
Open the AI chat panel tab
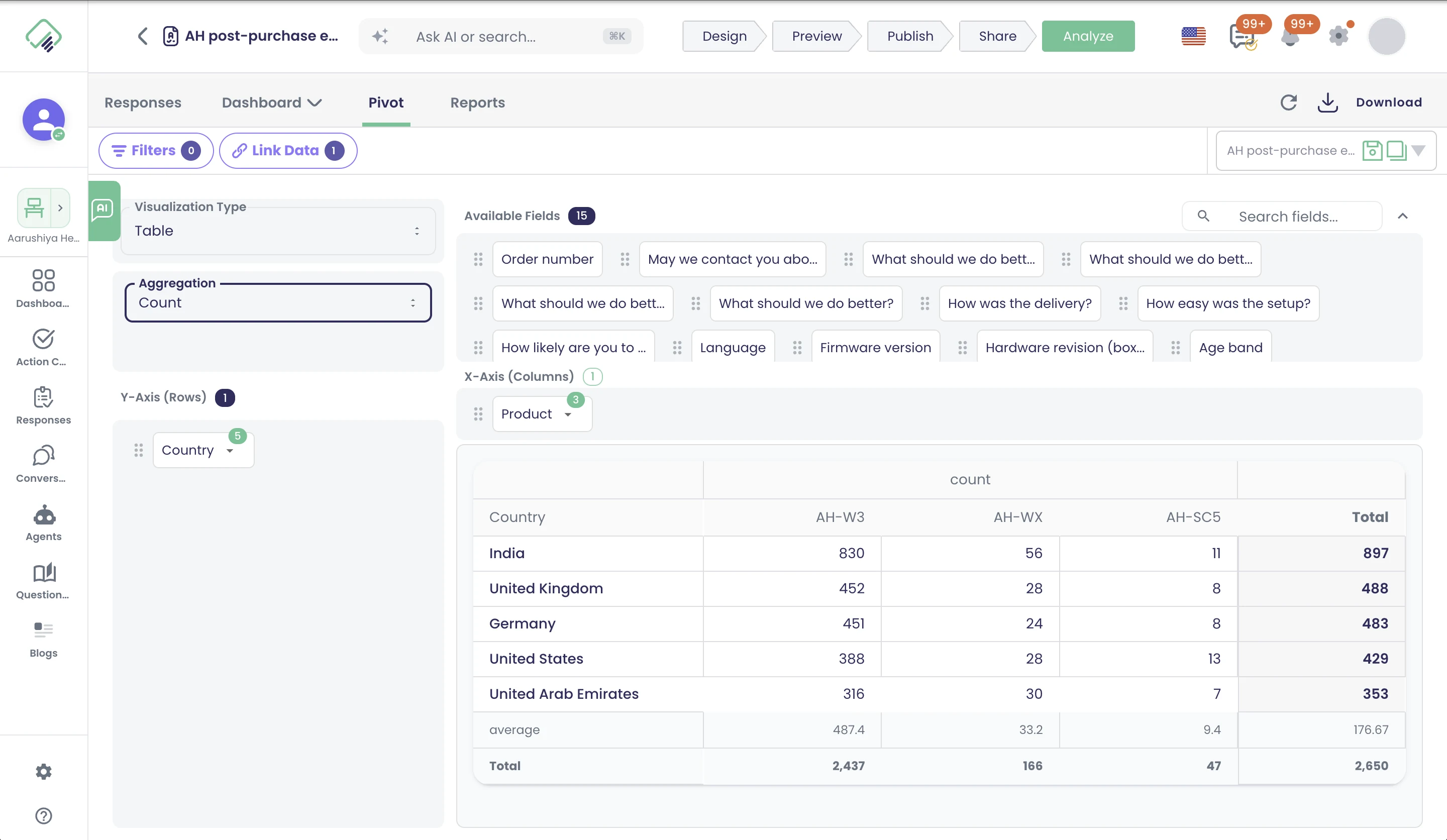pyautogui.click(x=104, y=210)
